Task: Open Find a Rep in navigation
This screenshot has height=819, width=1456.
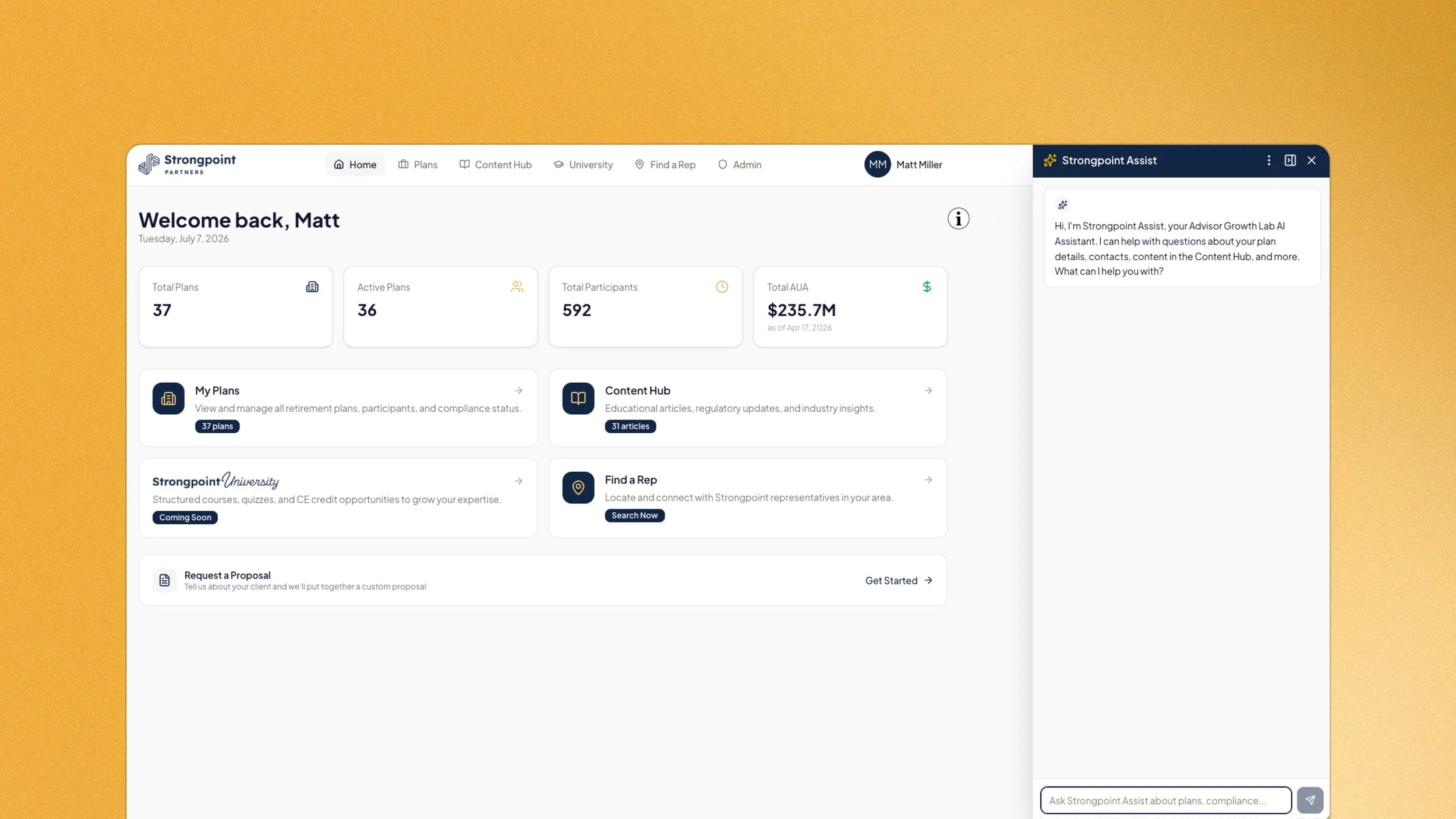Action: (x=665, y=164)
